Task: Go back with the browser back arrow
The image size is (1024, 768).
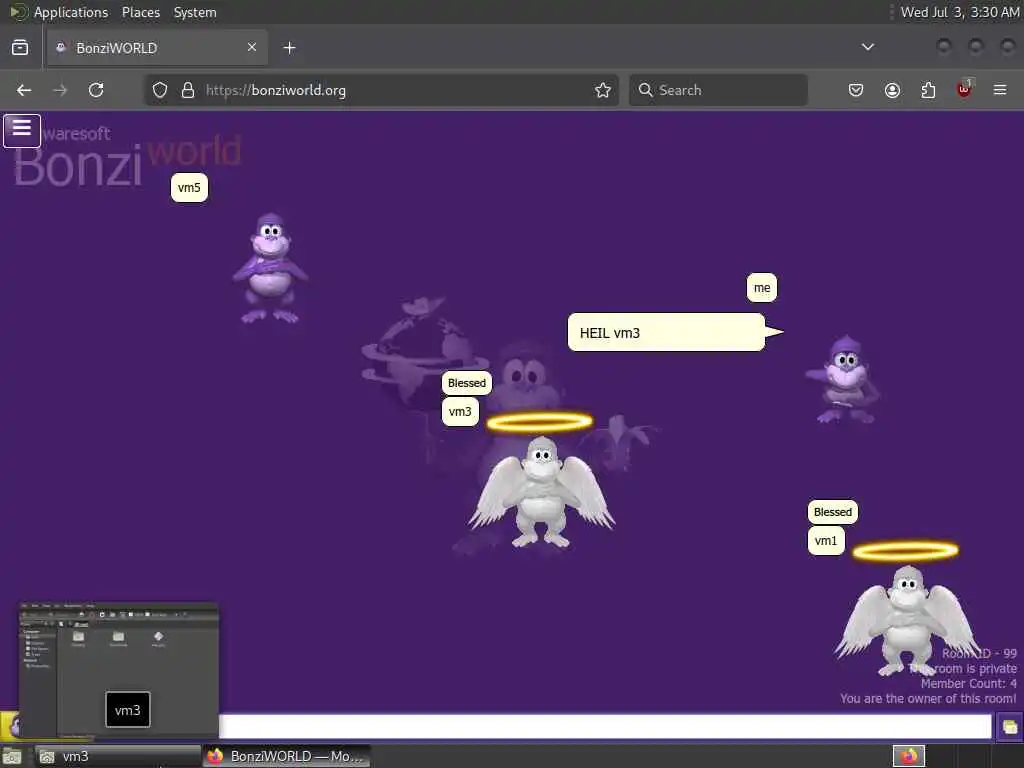Action: click(x=24, y=90)
